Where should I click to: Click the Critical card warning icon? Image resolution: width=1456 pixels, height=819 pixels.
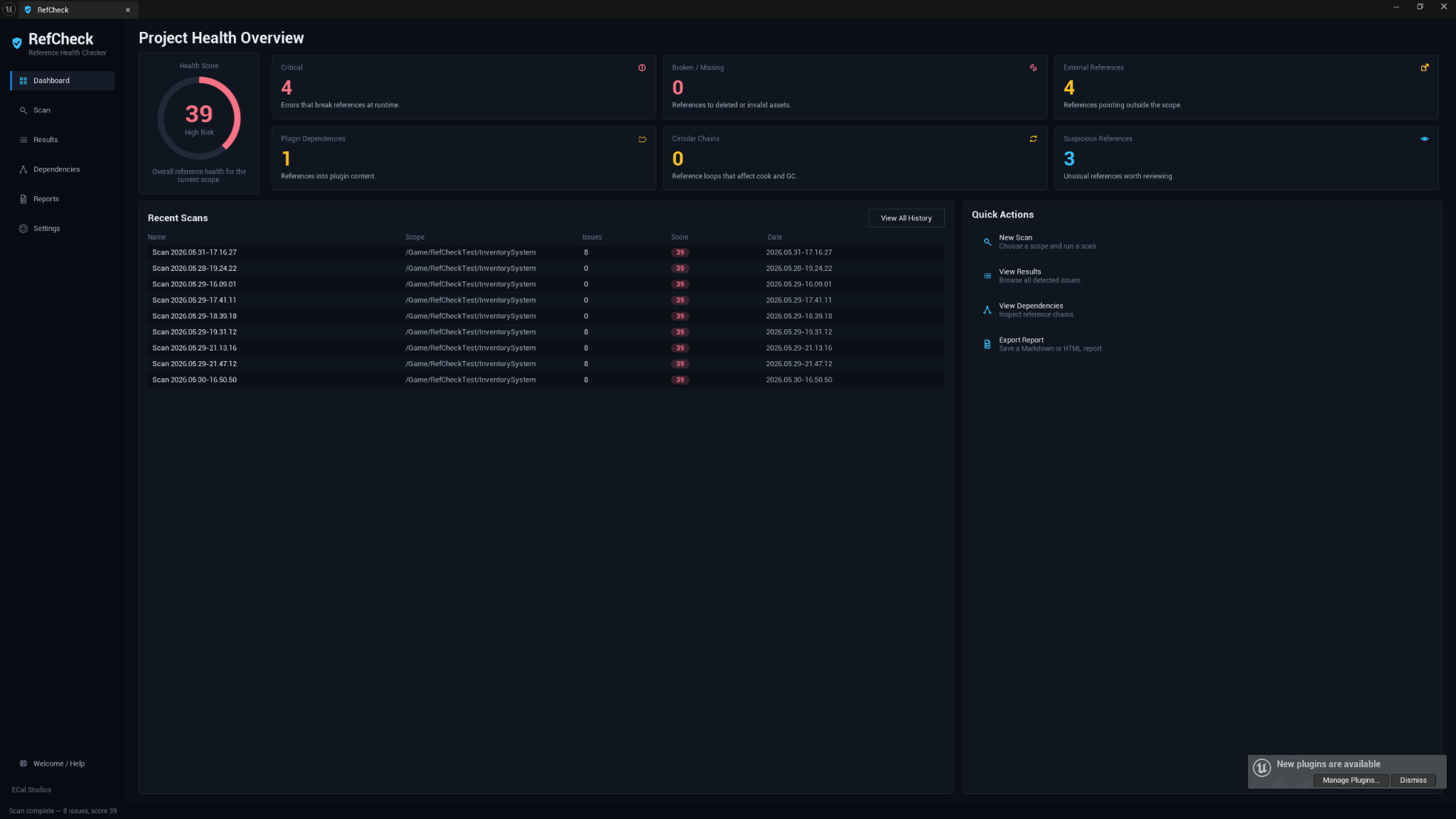click(x=642, y=68)
